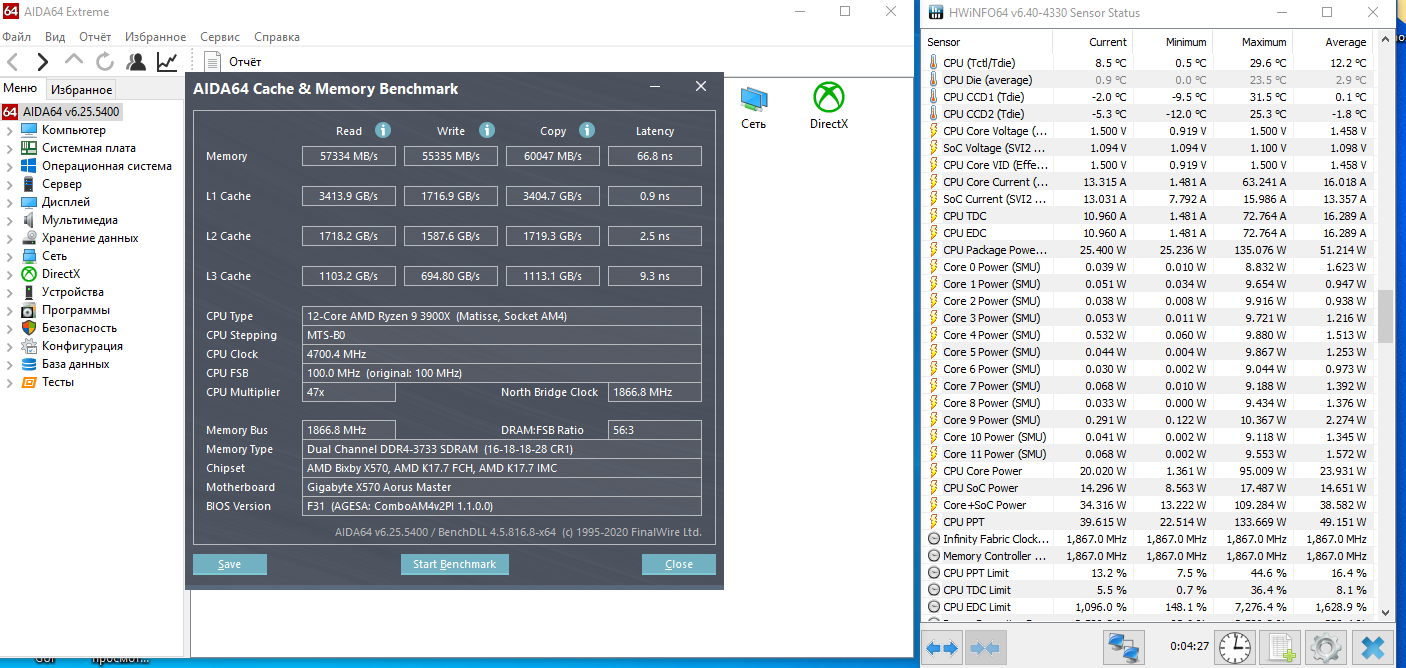
Task: Click the Тесты tree icon
Action: 28,382
